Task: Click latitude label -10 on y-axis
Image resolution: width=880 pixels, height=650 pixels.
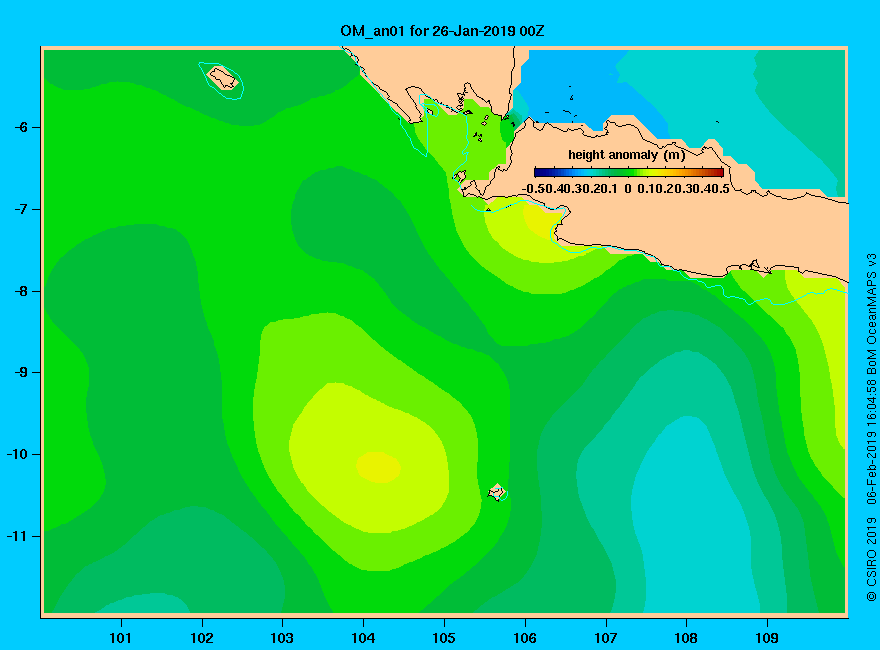Action: click(x=17, y=454)
